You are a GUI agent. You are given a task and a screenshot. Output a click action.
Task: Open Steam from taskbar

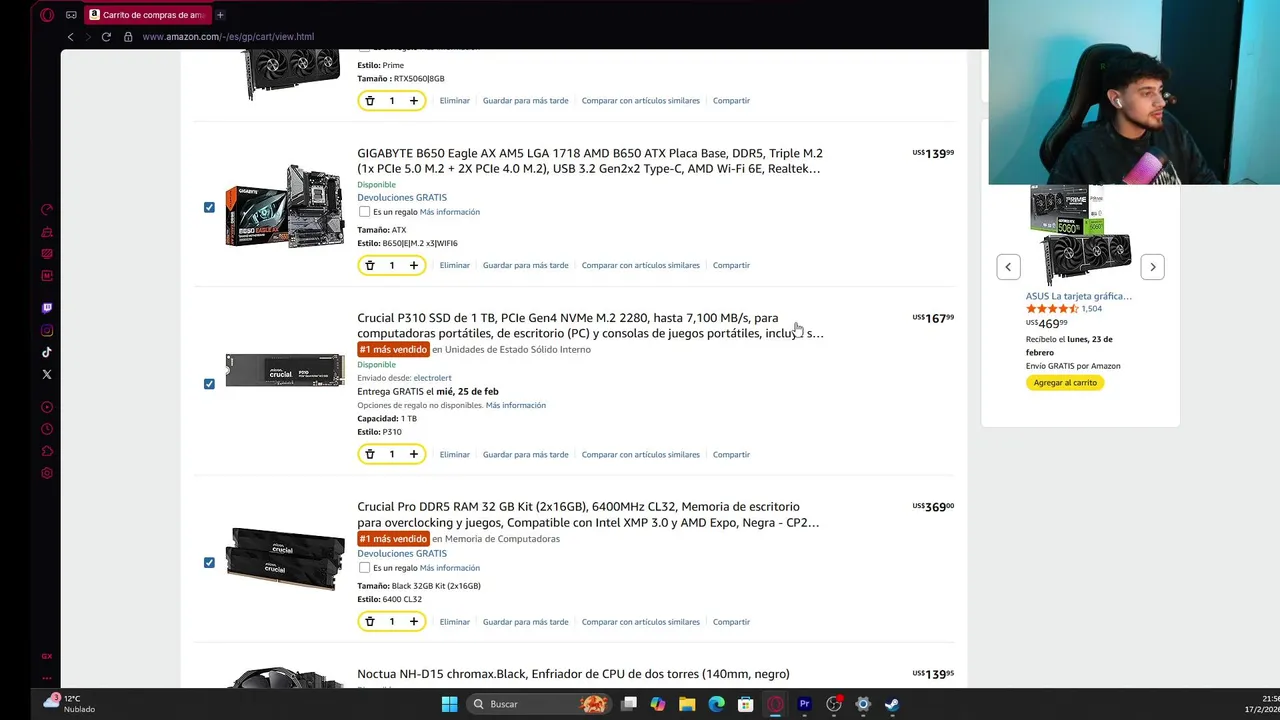(x=891, y=704)
